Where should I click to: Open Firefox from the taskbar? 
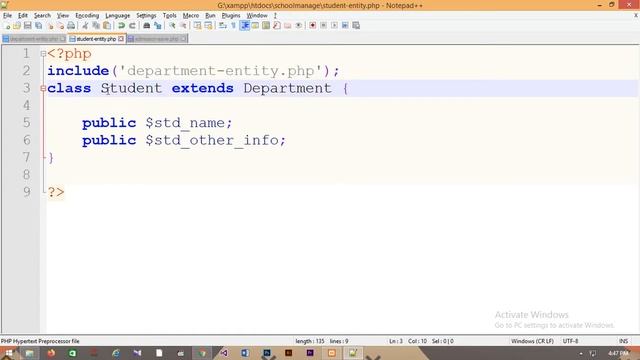click(51, 353)
